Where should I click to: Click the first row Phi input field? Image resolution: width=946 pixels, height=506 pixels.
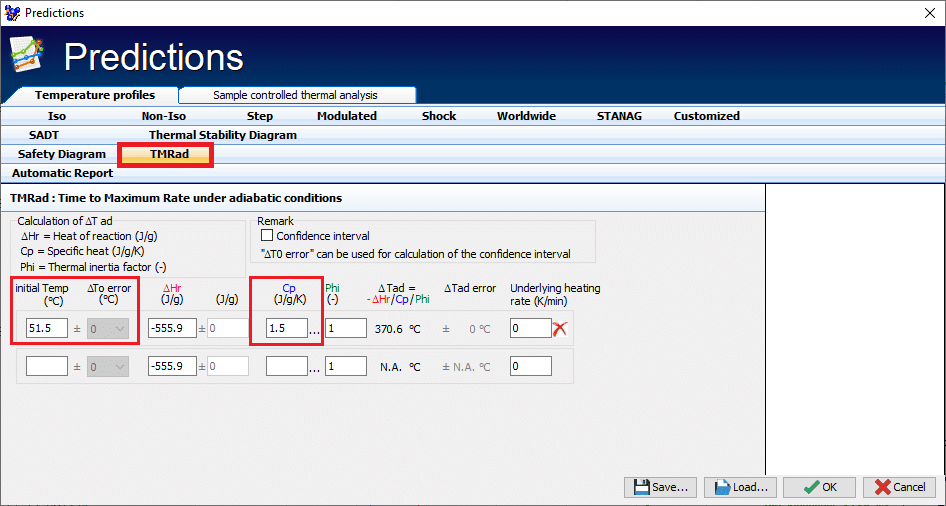pos(346,328)
